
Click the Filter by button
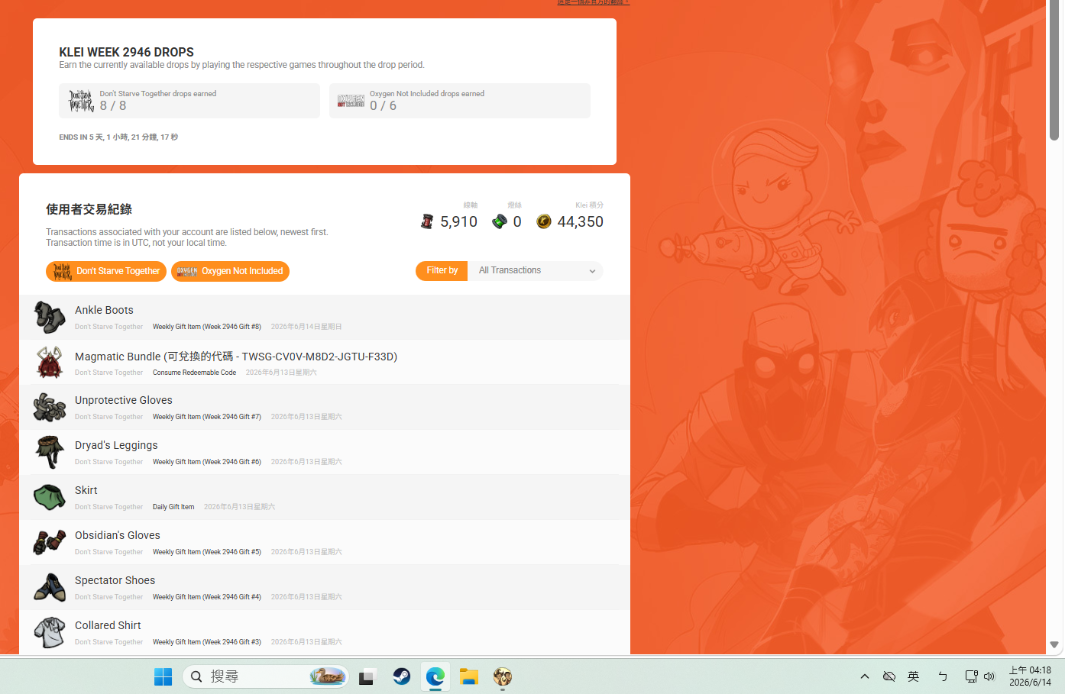click(x=441, y=271)
